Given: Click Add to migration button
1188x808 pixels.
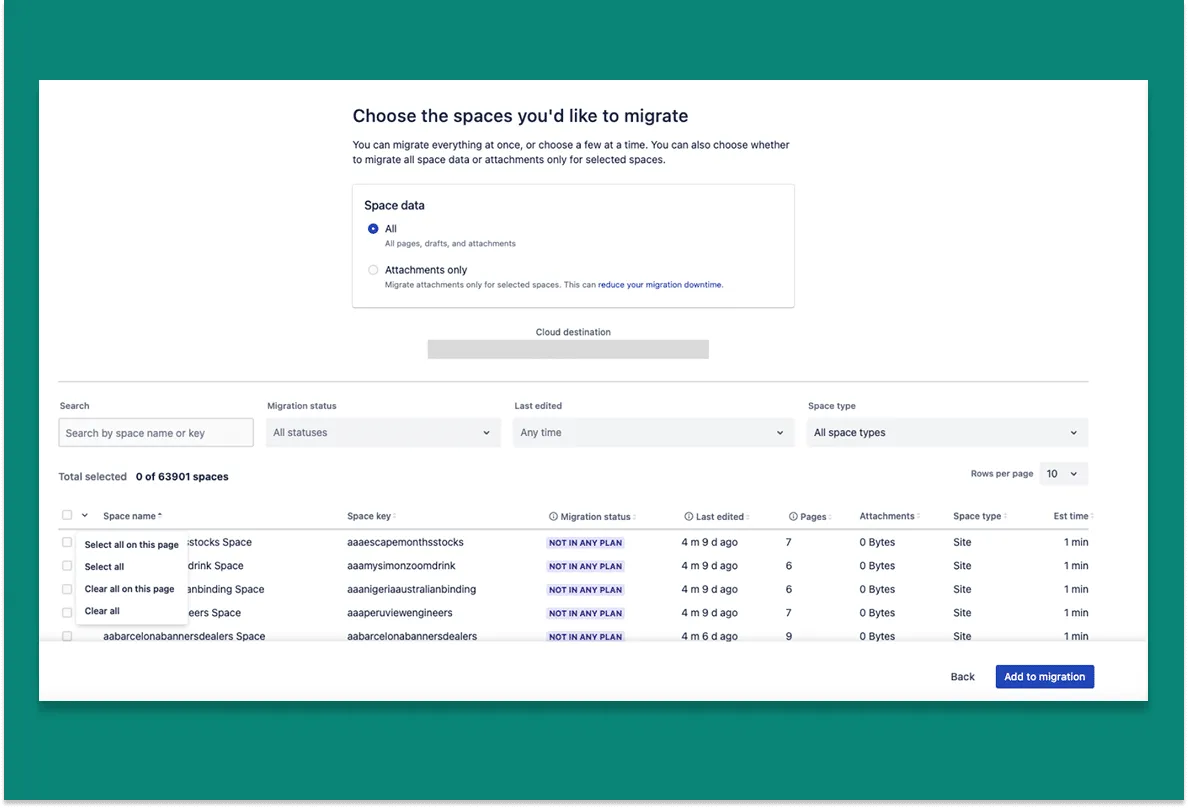Looking at the screenshot, I should pos(1044,677).
